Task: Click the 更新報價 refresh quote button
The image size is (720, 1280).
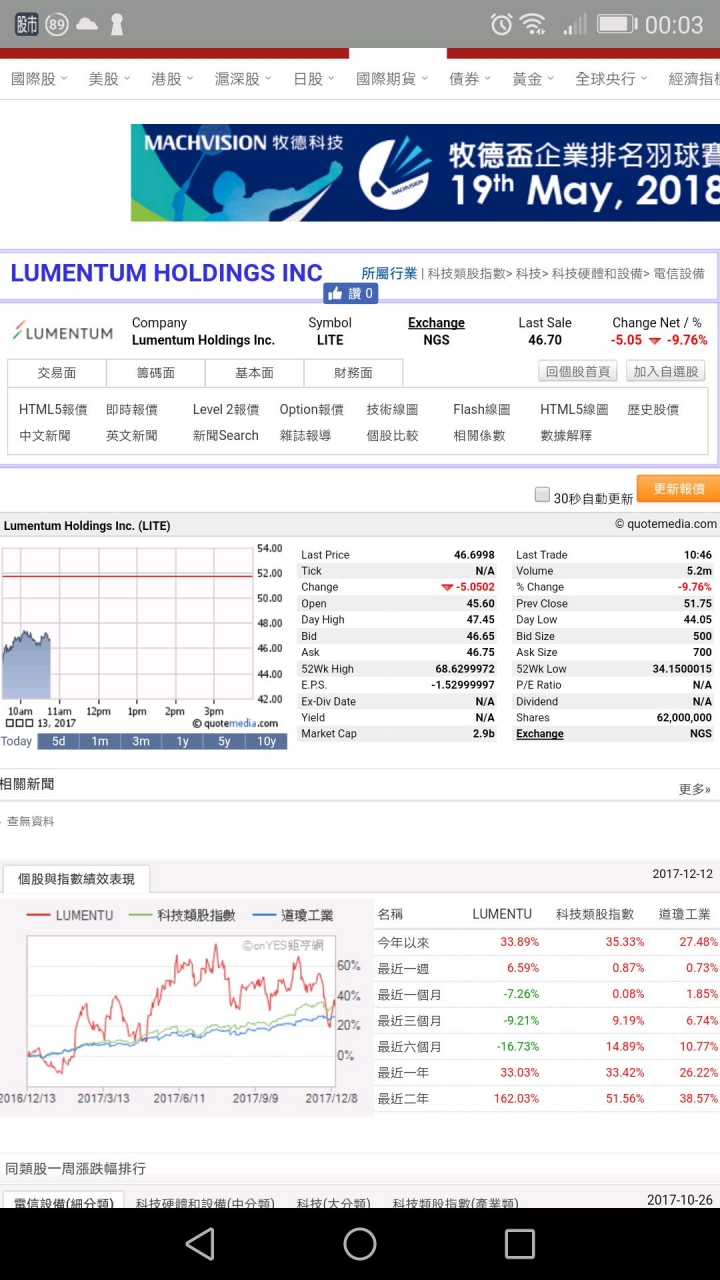Action: tap(679, 489)
